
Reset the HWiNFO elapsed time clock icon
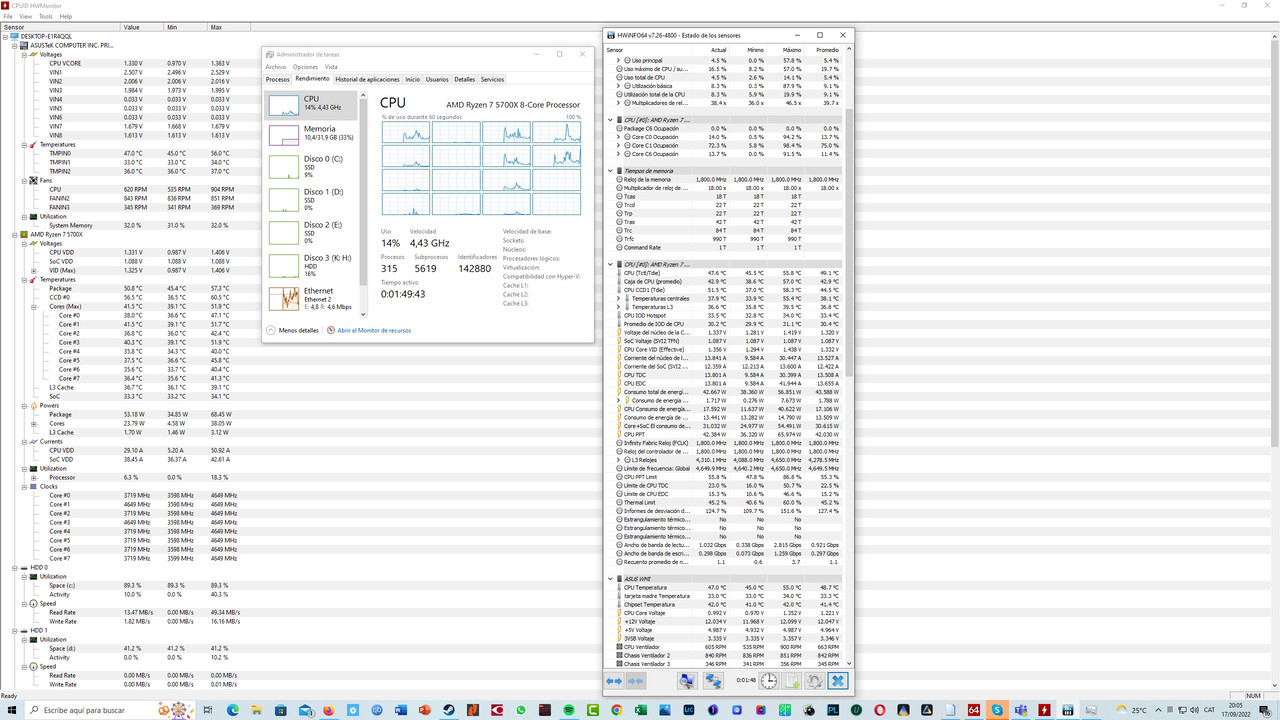point(768,681)
